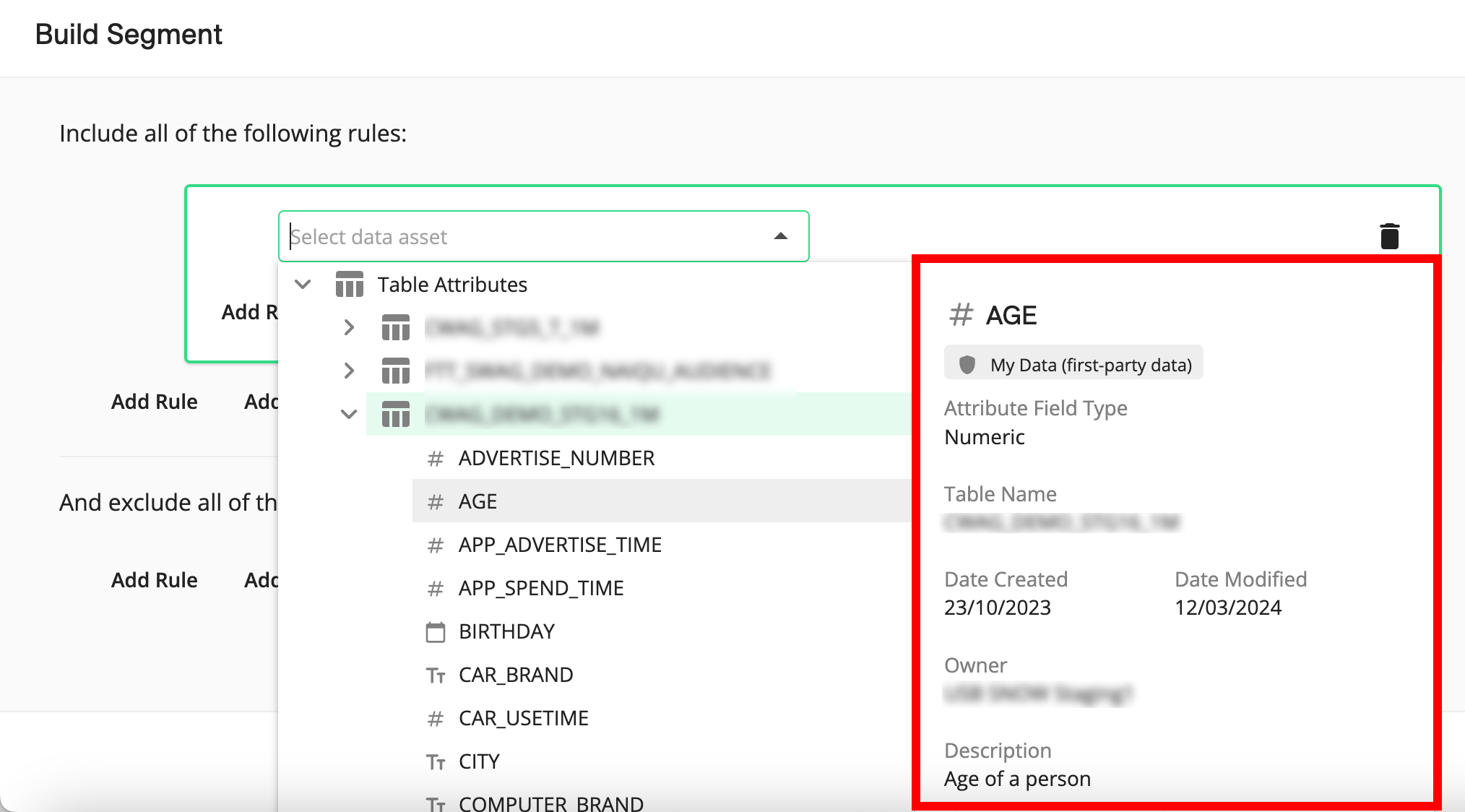Expand the first blurred table node

349,328
